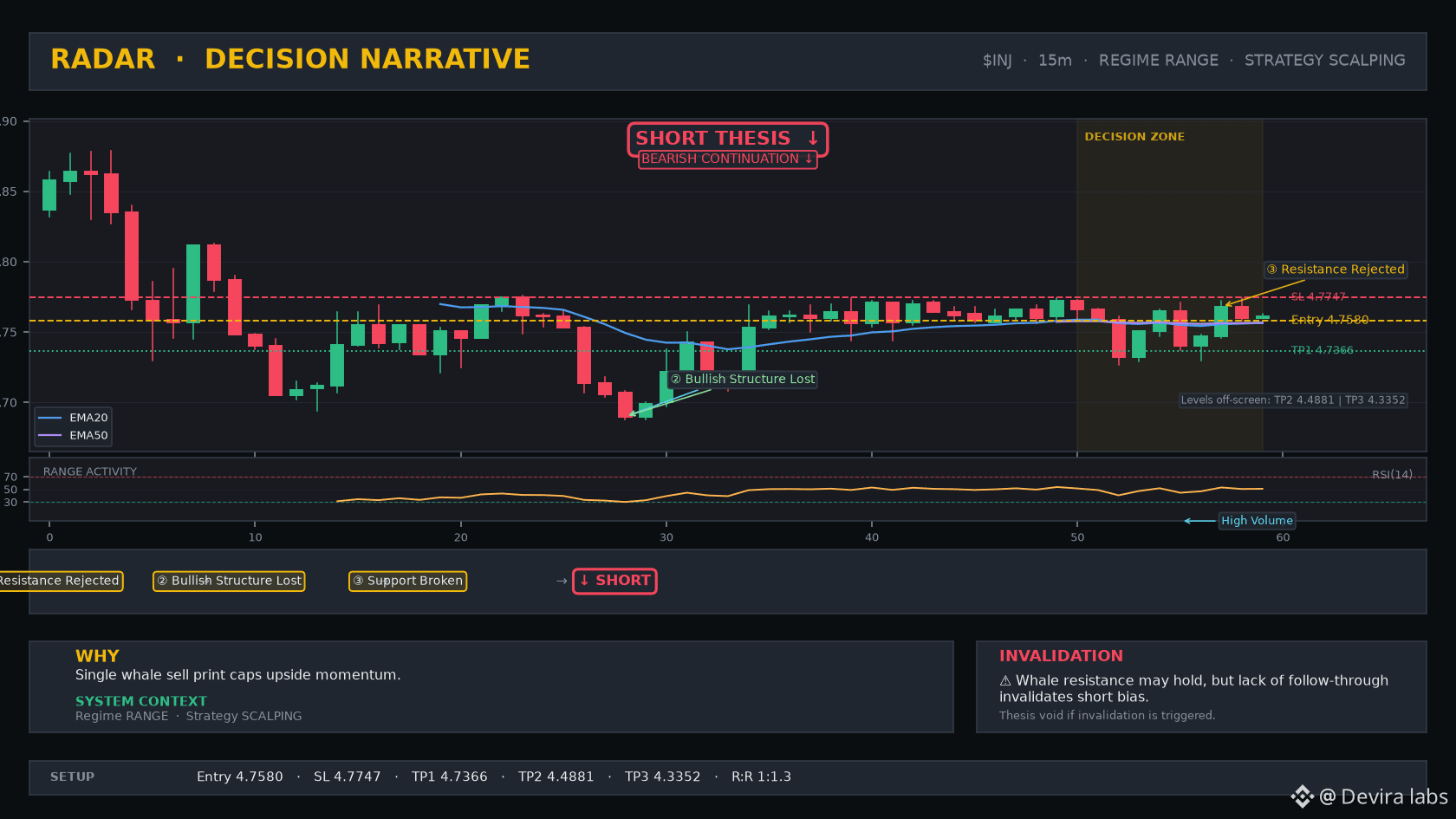Click the EMA50 legend line swatch
This screenshot has height=819, width=1456.
coord(50,436)
